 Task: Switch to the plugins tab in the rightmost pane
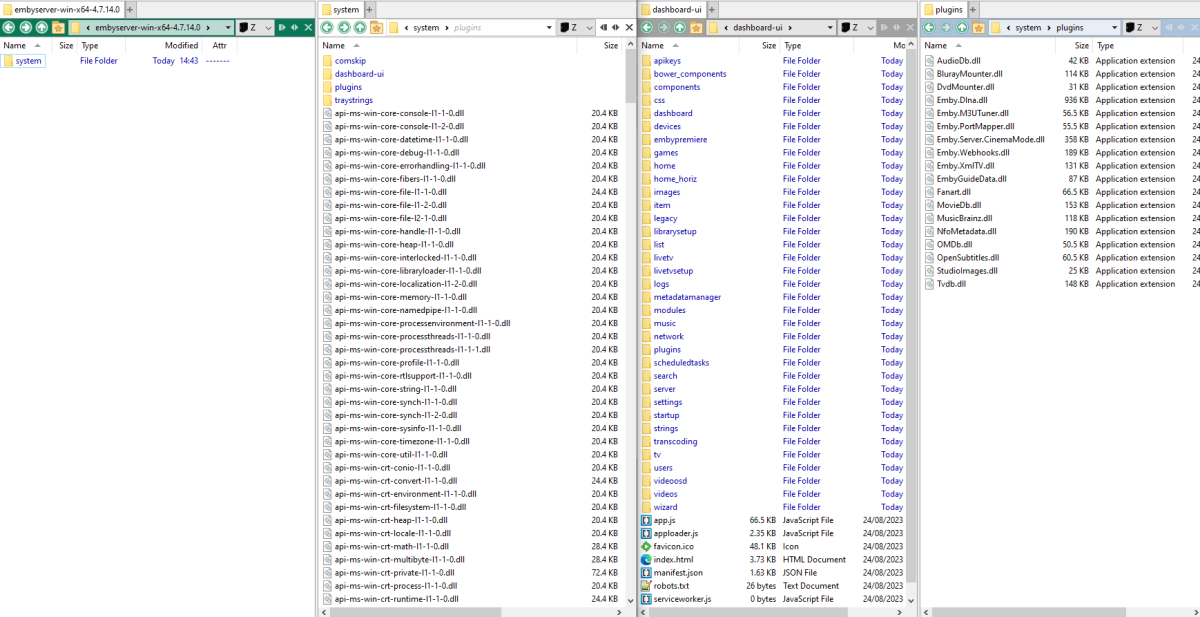[x=947, y=8]
